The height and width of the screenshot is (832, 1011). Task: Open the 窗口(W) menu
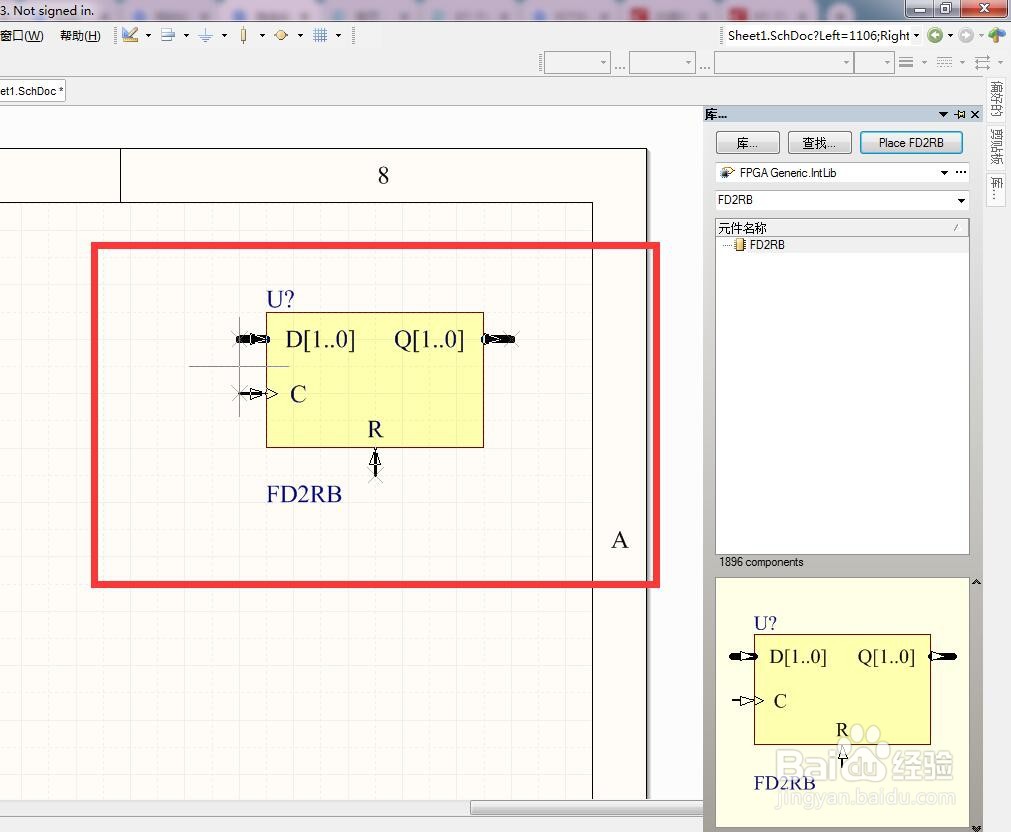[x=22, y=35]
